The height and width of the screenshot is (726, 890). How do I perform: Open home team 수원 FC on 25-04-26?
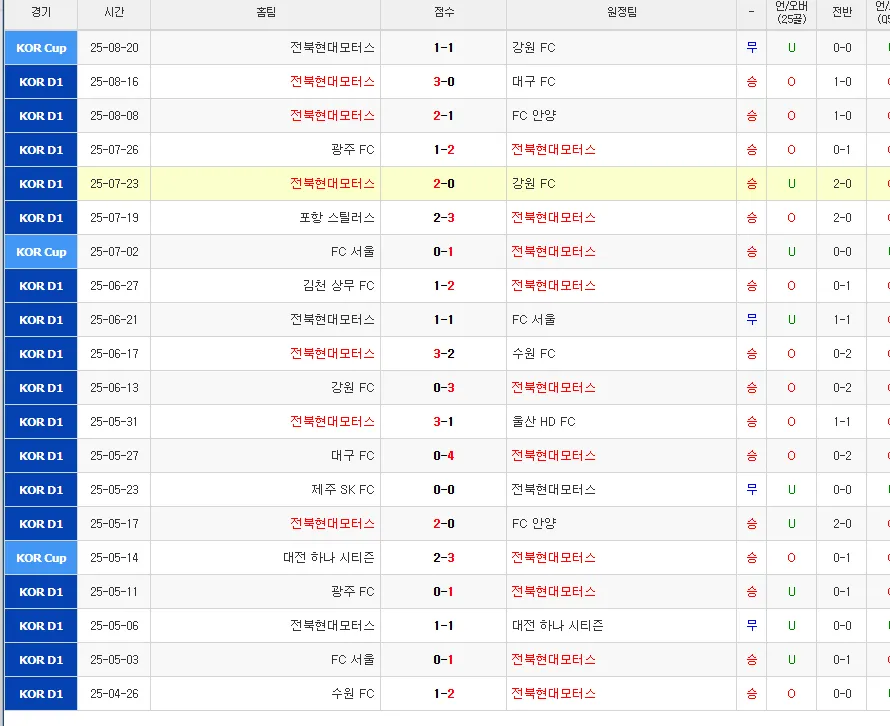(x=352, y=694)
